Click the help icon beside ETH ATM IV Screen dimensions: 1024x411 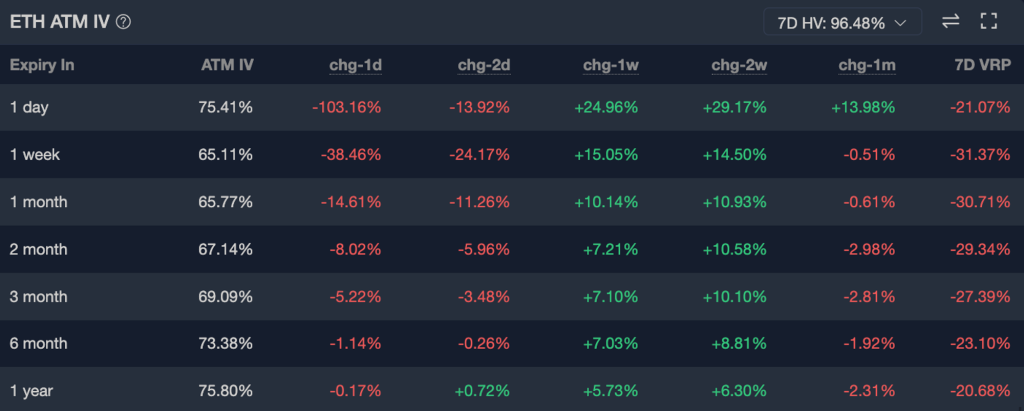point(124,21)
